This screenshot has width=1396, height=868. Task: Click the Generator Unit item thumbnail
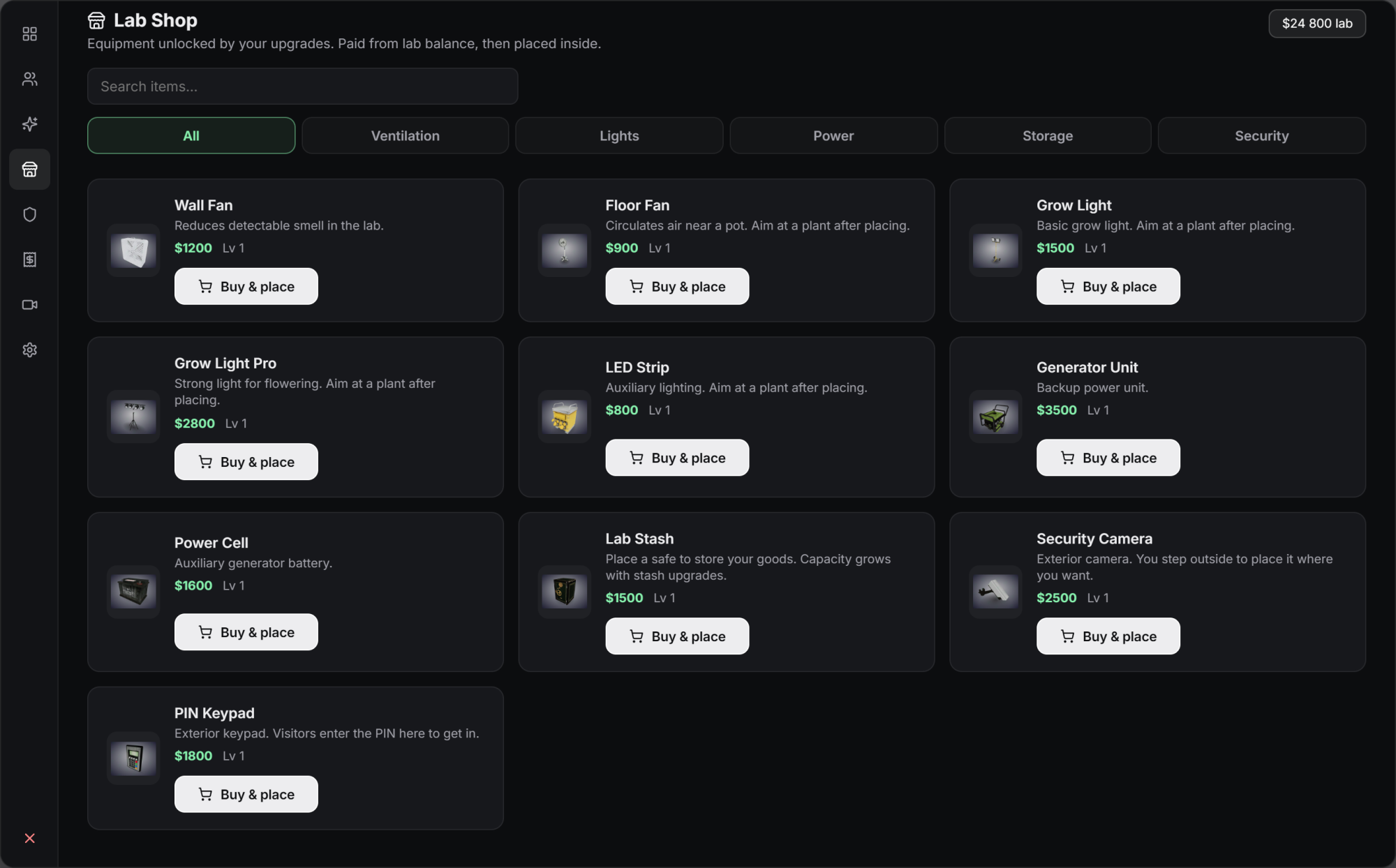click(995, 417)
